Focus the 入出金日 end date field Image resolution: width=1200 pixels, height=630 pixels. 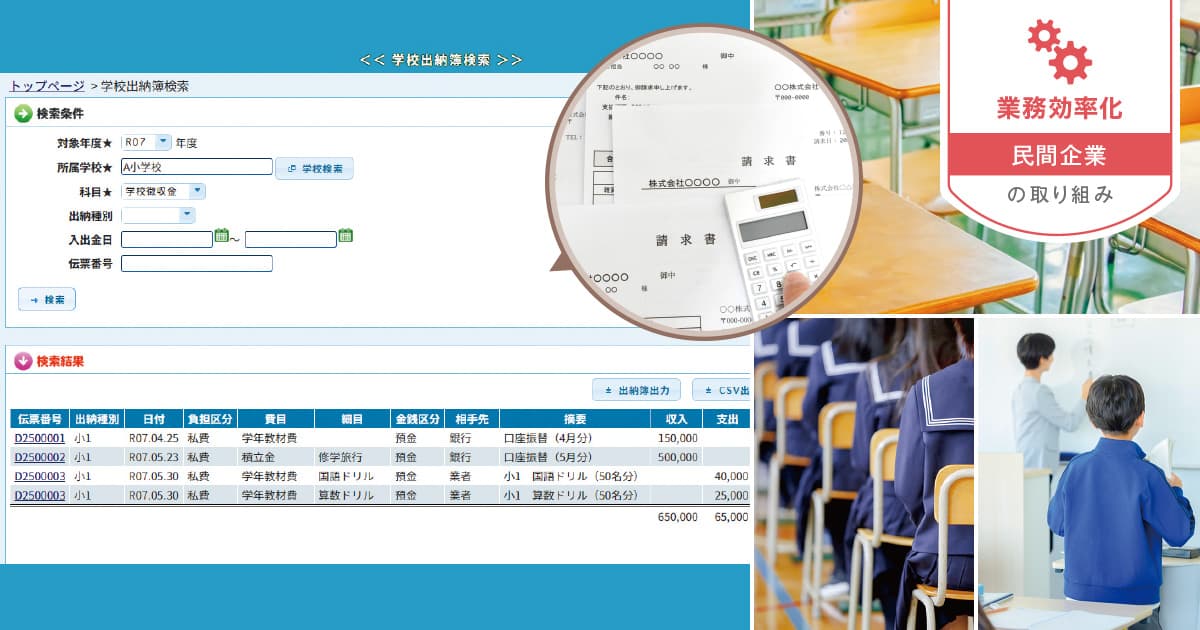tap(291, 239)
